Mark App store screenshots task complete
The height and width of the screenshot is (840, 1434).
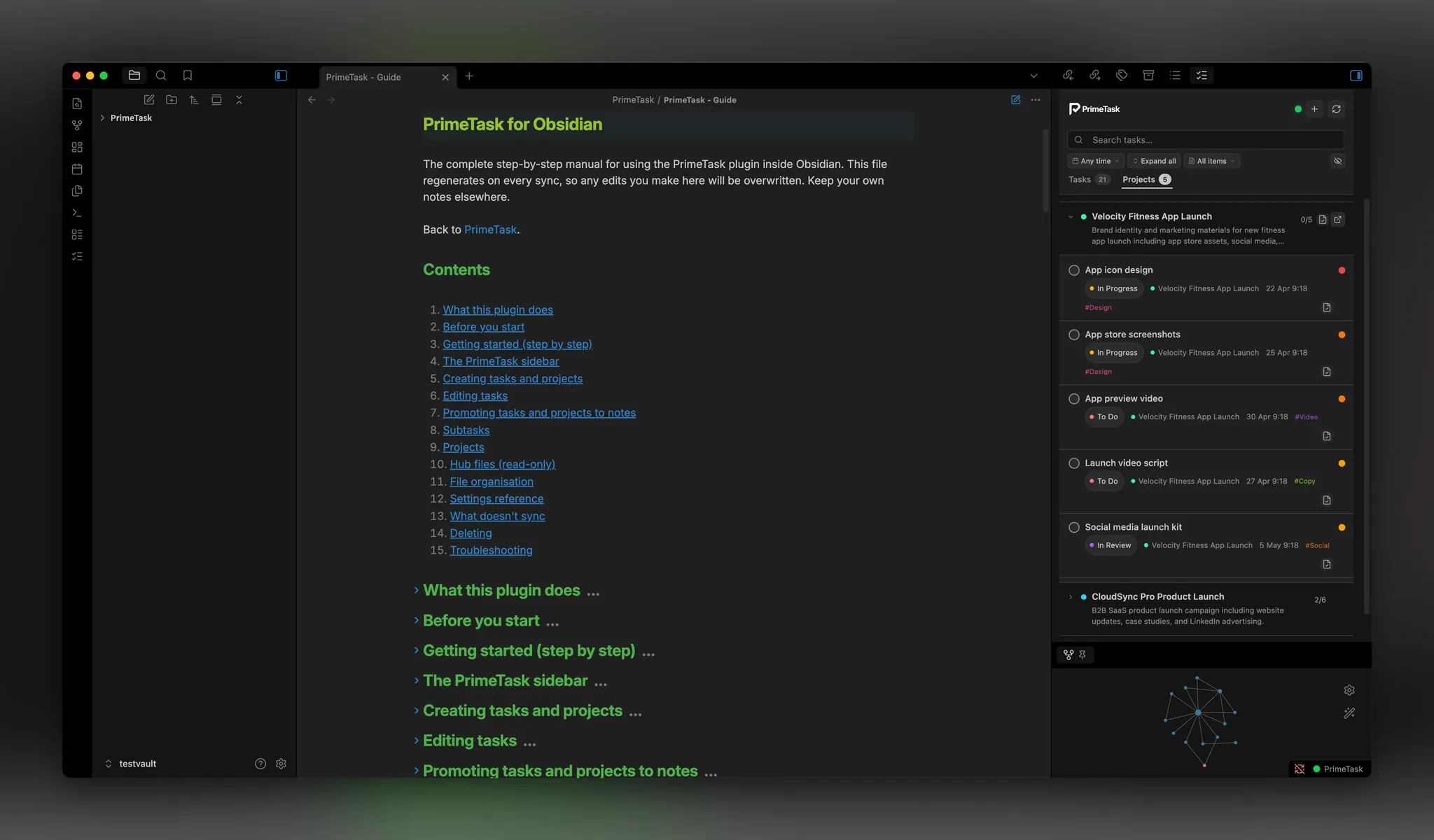(x=1074, y=335)
